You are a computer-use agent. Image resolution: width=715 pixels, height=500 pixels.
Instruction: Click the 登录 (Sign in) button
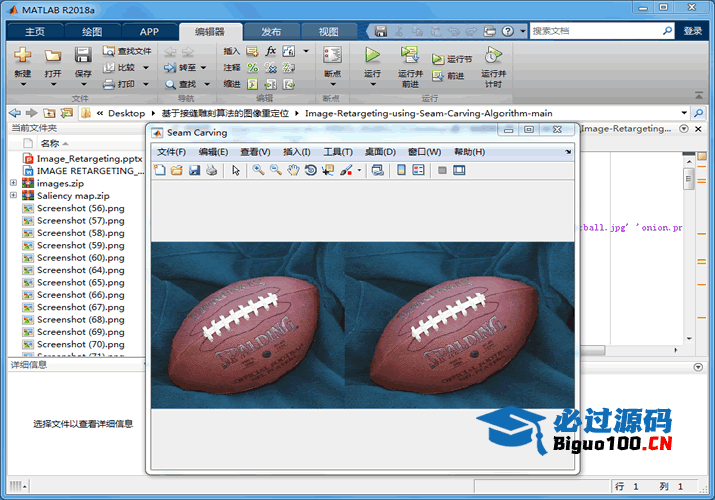[693, 31]
